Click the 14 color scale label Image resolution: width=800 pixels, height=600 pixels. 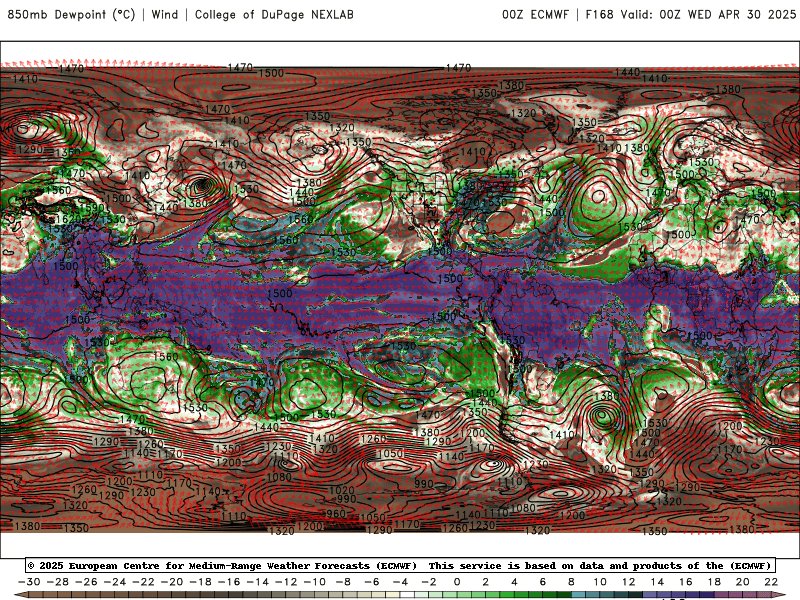[x=657, y=582]
